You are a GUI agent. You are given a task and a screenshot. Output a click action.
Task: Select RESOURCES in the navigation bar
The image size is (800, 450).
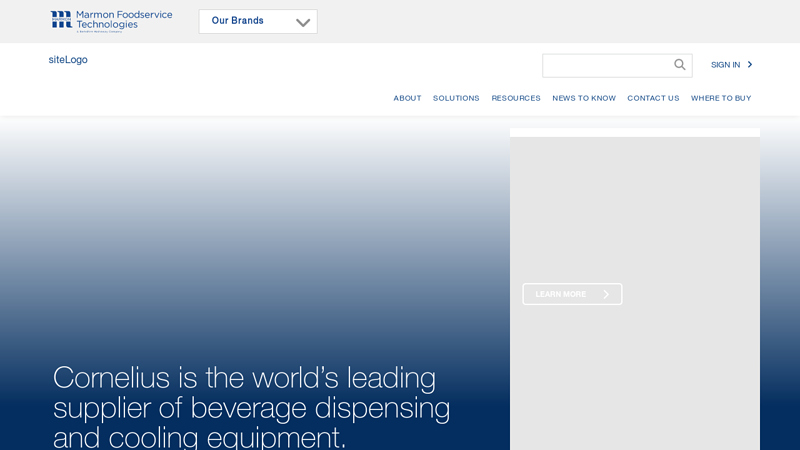click(x=516, y=98)
